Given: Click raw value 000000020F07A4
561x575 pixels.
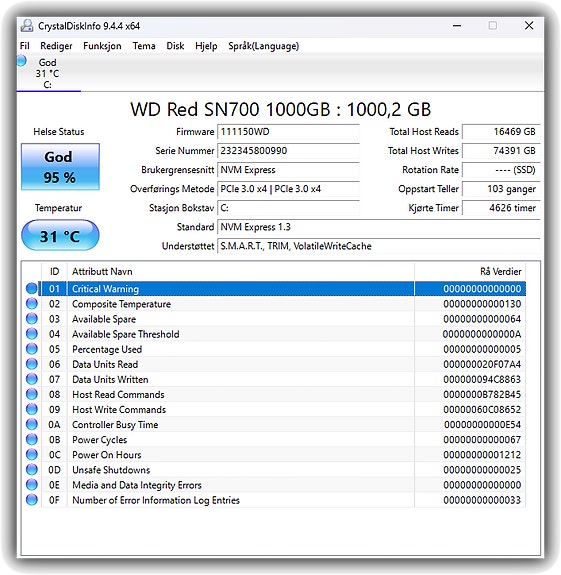Looking at the screenshot, I should 482,364.
